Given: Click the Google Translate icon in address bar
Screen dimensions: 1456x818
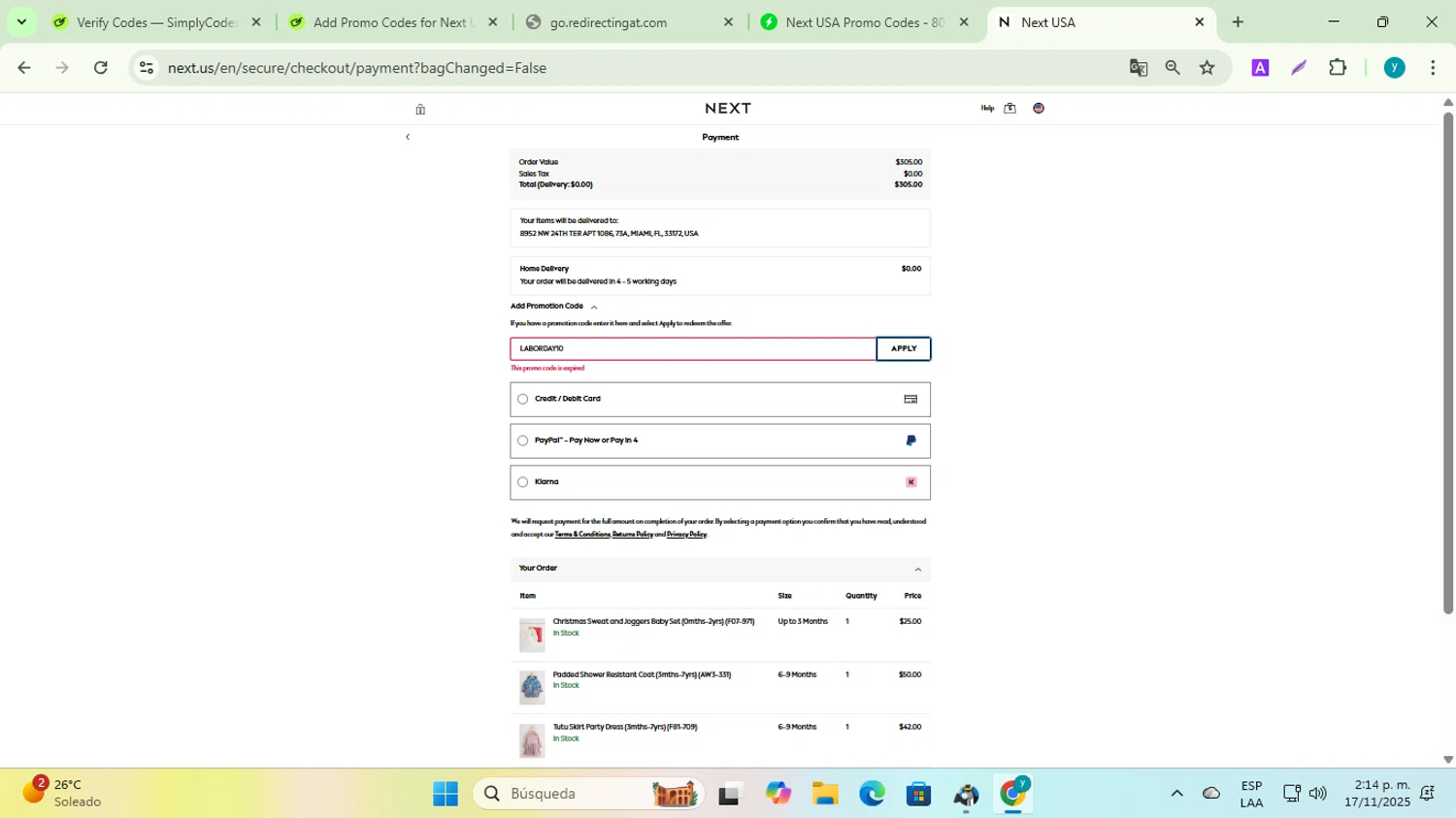Looking at the screenshot, I should click(x=1139, y=68).
